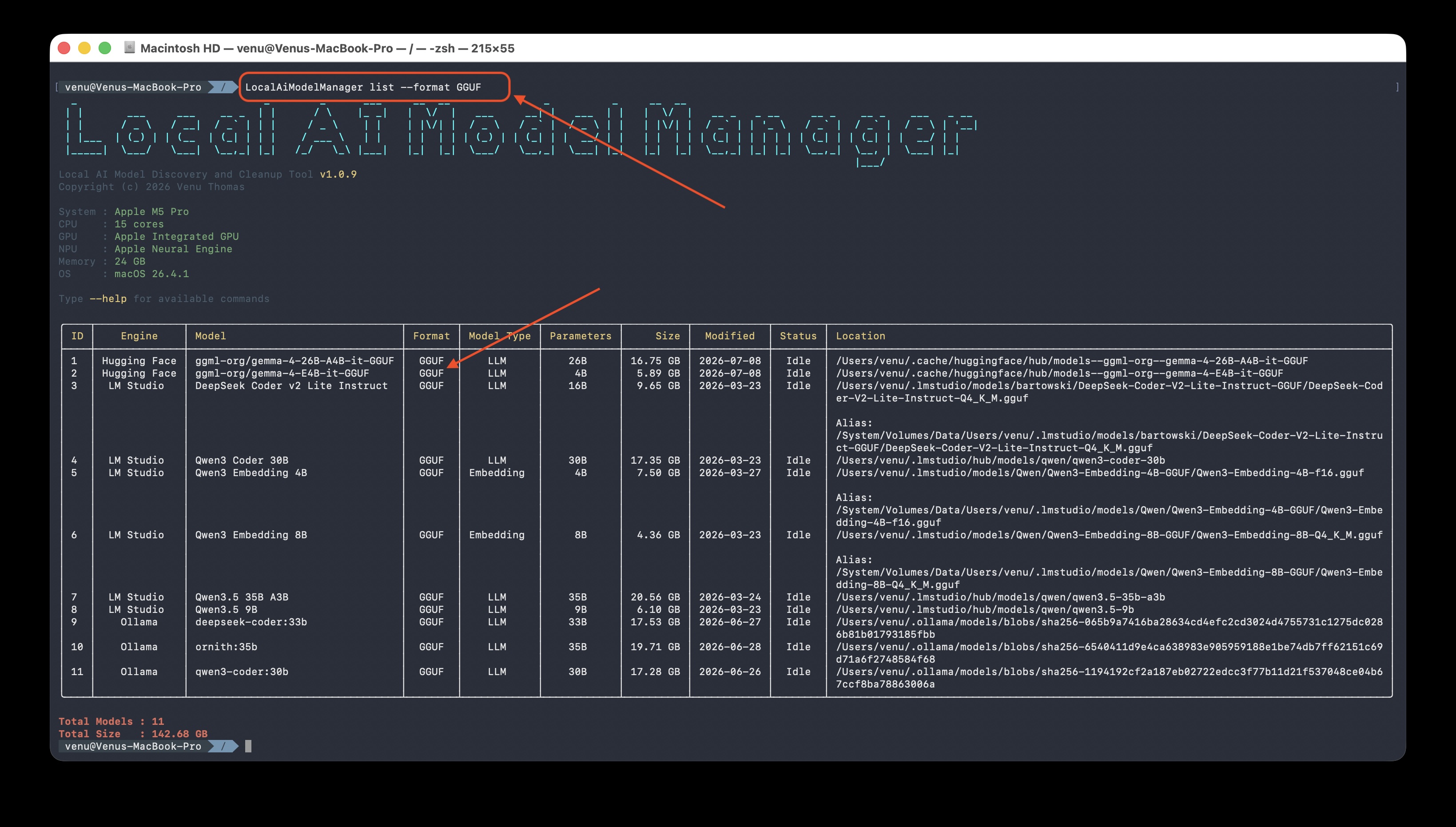Click the 'Location' column header

coord(860,336)
